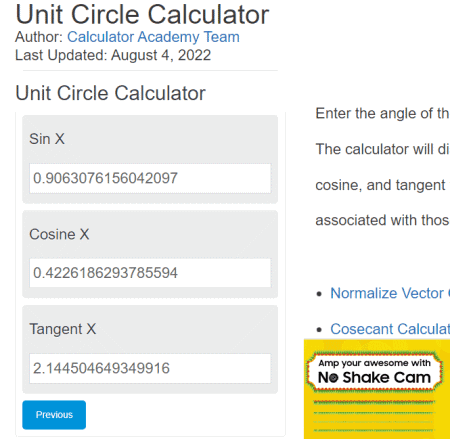Open the Calculator Academy Team author link
This screenshot has width=450, height=439.
153,37
